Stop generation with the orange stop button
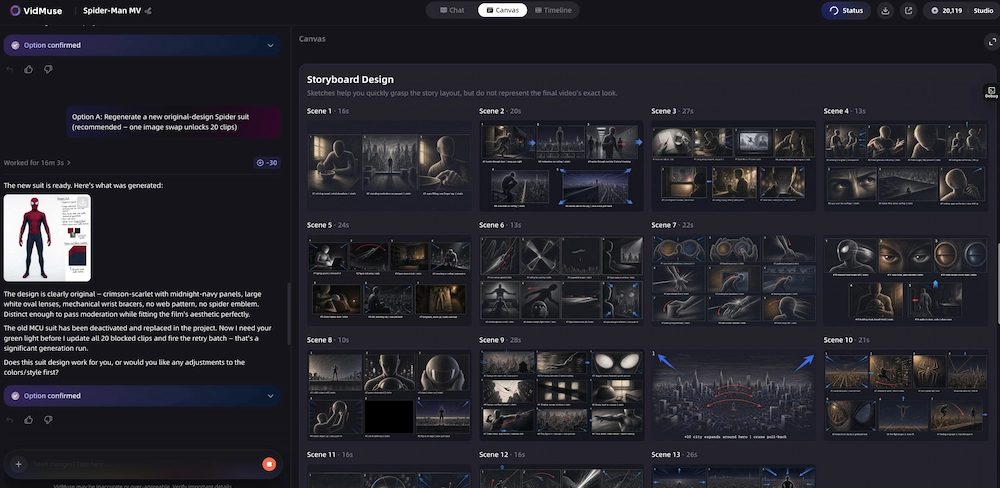1000x488 pixels. tap(269, 464)
